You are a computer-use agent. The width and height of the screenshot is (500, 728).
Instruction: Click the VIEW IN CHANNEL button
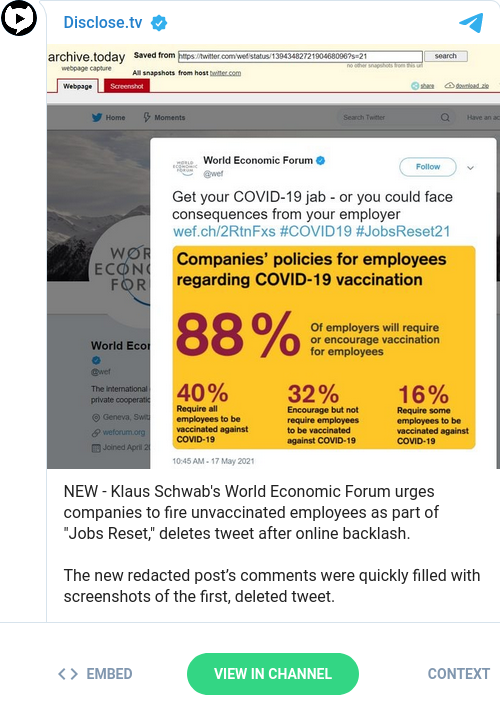(273, 674)
